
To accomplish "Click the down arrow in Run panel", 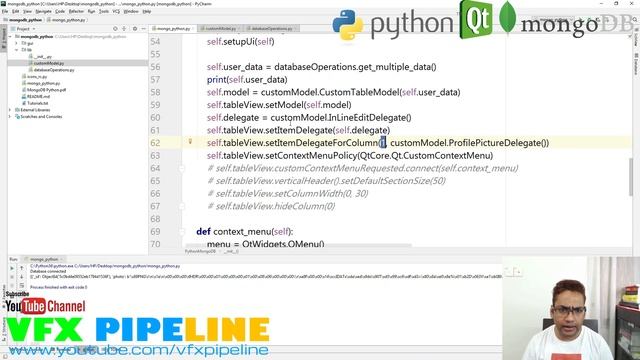I will (22, 277).
